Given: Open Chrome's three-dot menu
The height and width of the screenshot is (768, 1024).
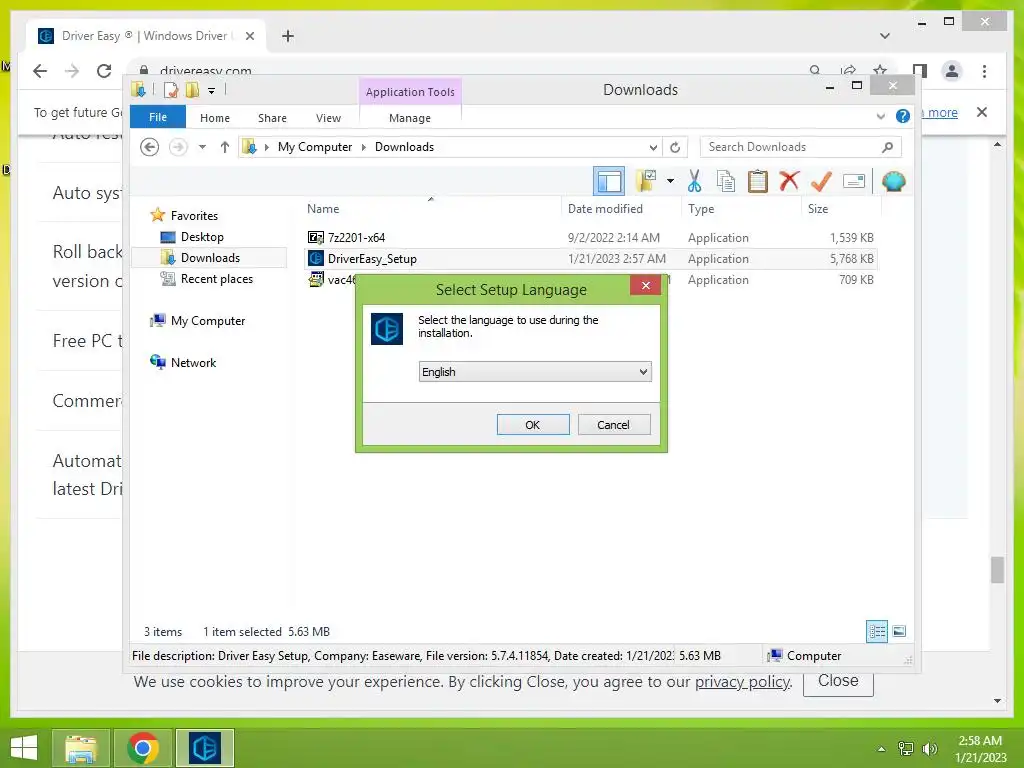Looking at the screenshot, I should [984, 71].
